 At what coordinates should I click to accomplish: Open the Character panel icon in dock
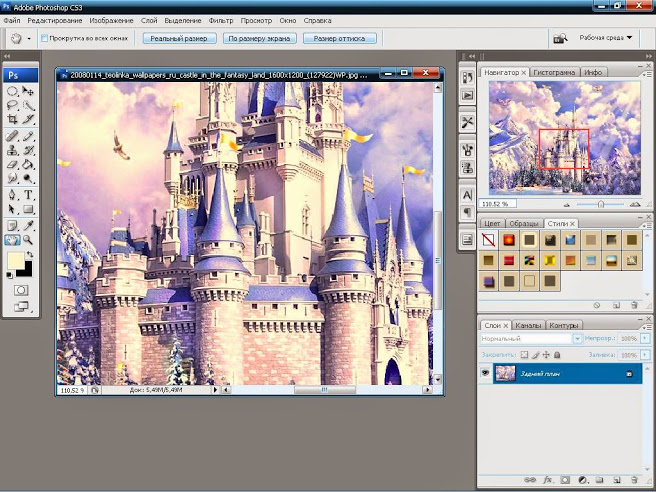click(467, 195)
